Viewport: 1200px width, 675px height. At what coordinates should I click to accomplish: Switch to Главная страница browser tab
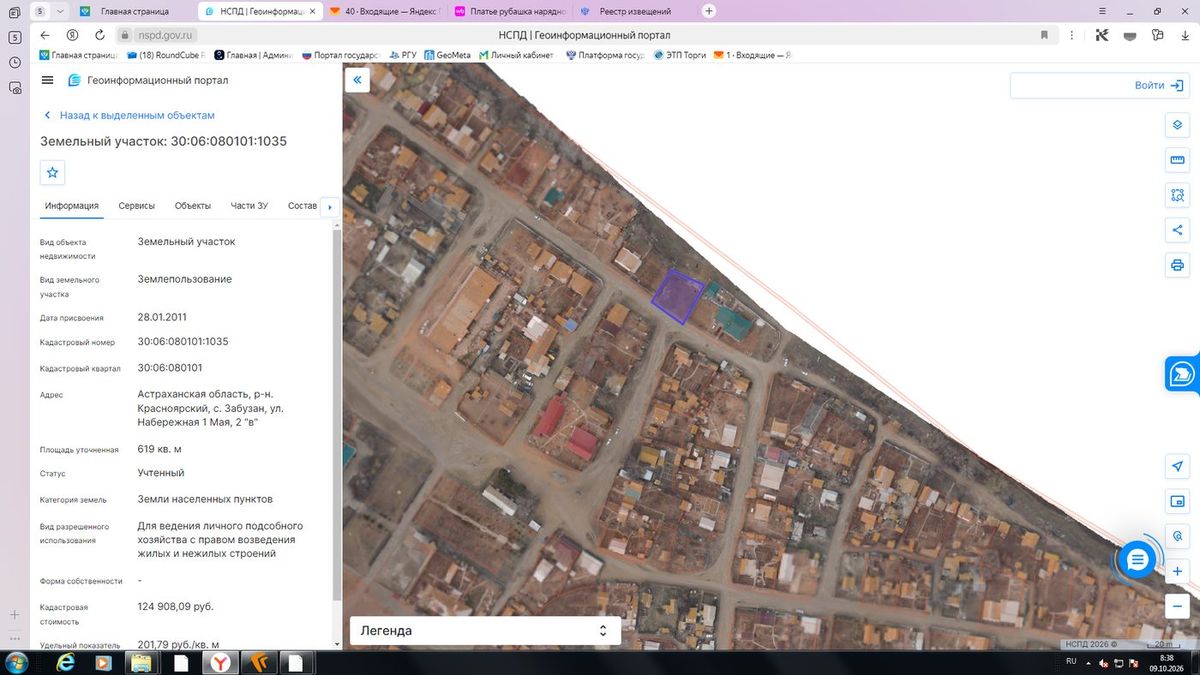[133, 11]
